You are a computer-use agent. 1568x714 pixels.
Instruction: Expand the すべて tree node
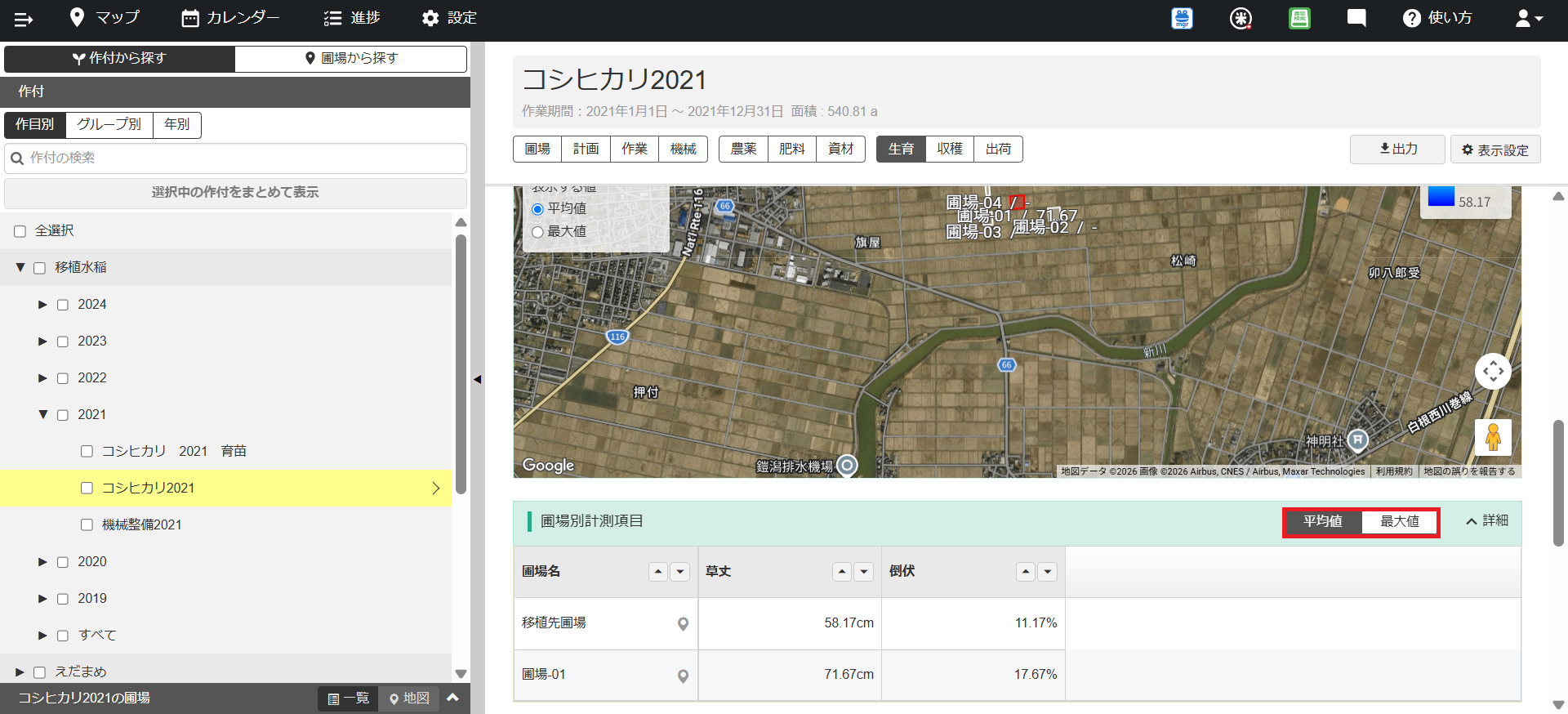point(42,636)
